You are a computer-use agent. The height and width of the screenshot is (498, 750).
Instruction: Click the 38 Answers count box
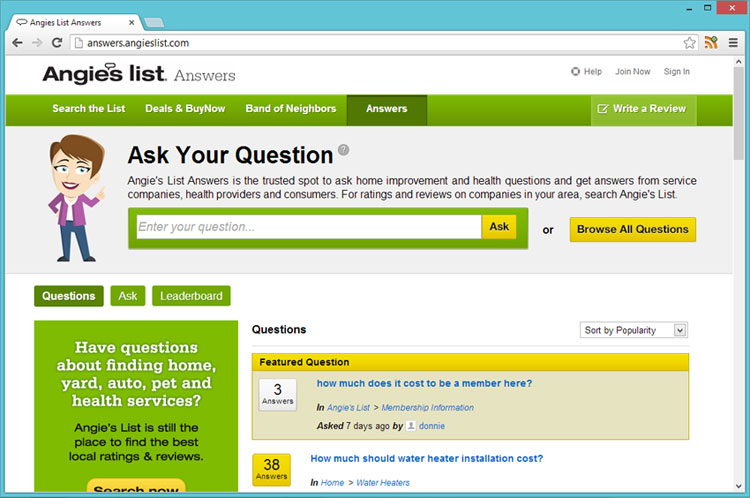click(x=271, y=470)
